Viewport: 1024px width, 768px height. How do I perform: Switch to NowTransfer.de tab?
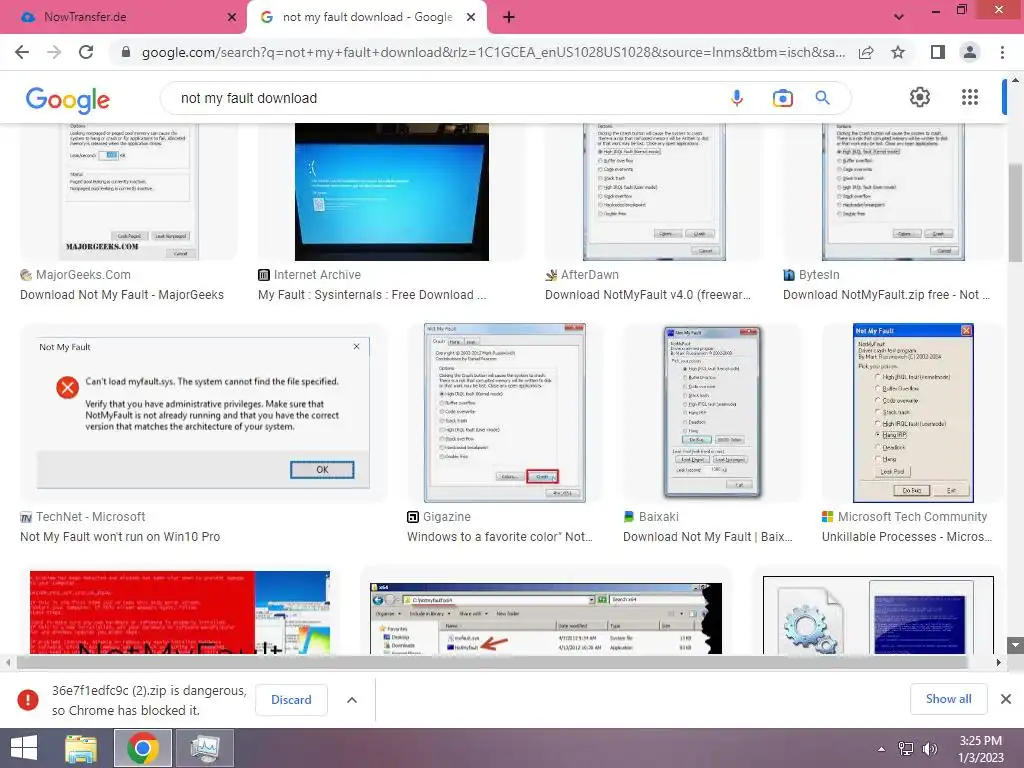point(122,18)
